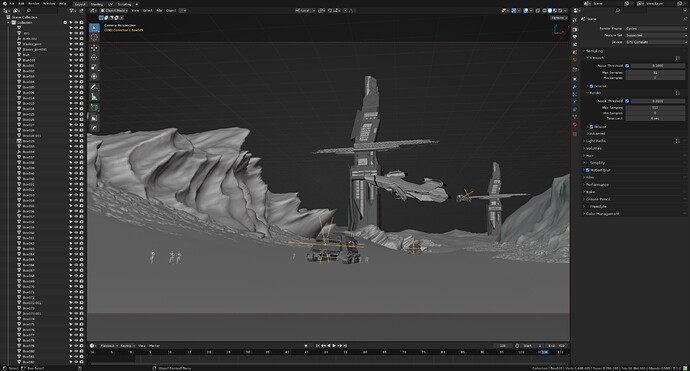Open the Edit menu
This screenshot has height=371, width=690.
[21, 4]
